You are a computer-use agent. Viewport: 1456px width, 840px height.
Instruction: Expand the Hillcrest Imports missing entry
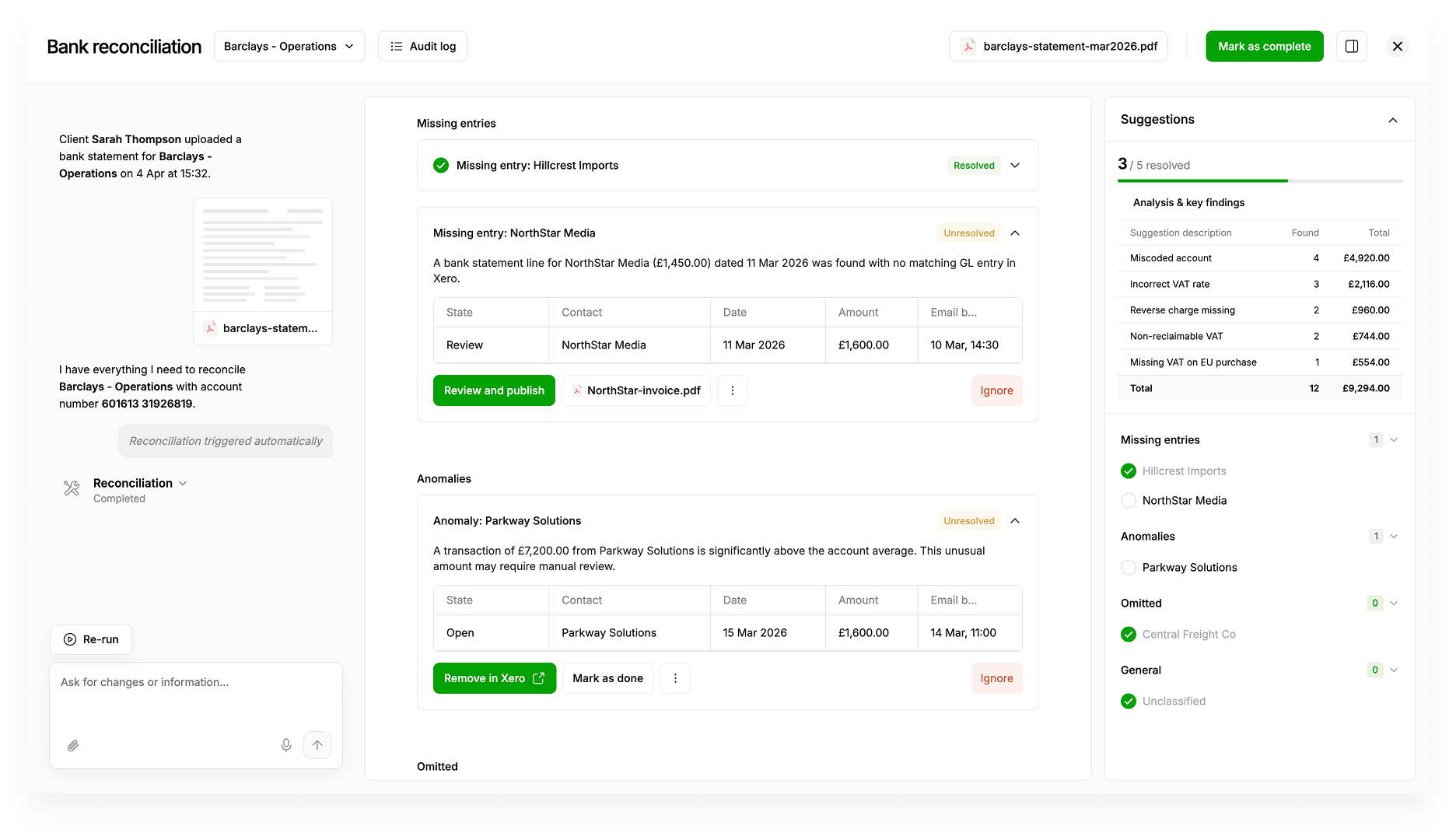pyautogui.click(x=1015, y=166)
